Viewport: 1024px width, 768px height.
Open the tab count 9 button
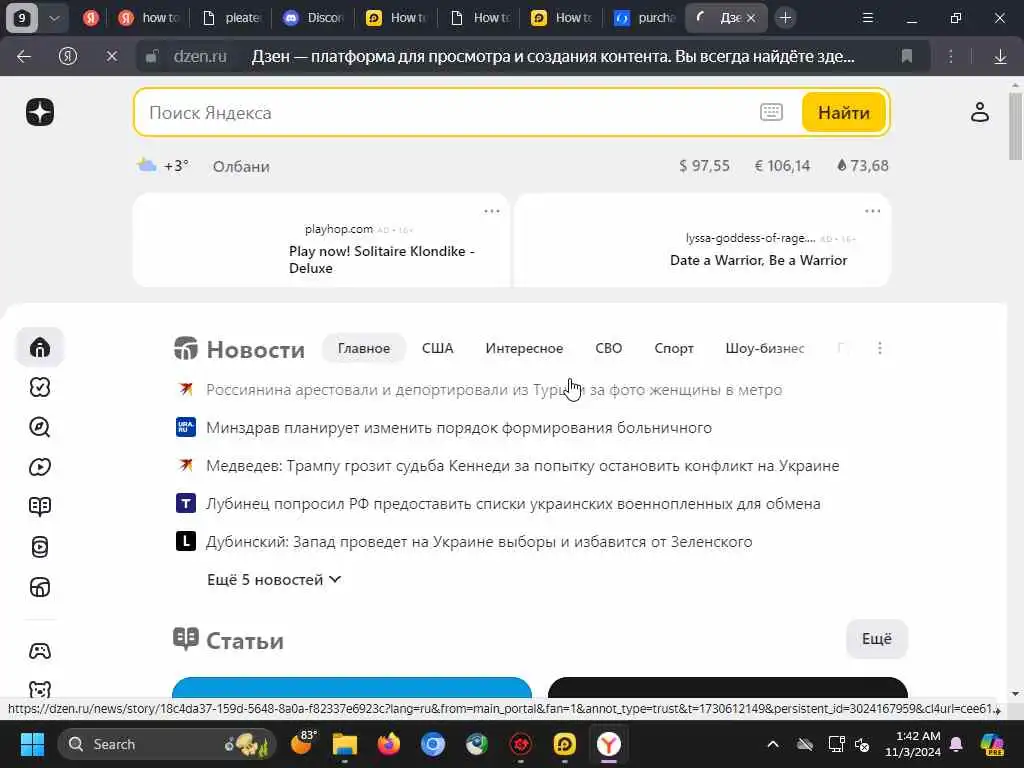coord(22,18)
